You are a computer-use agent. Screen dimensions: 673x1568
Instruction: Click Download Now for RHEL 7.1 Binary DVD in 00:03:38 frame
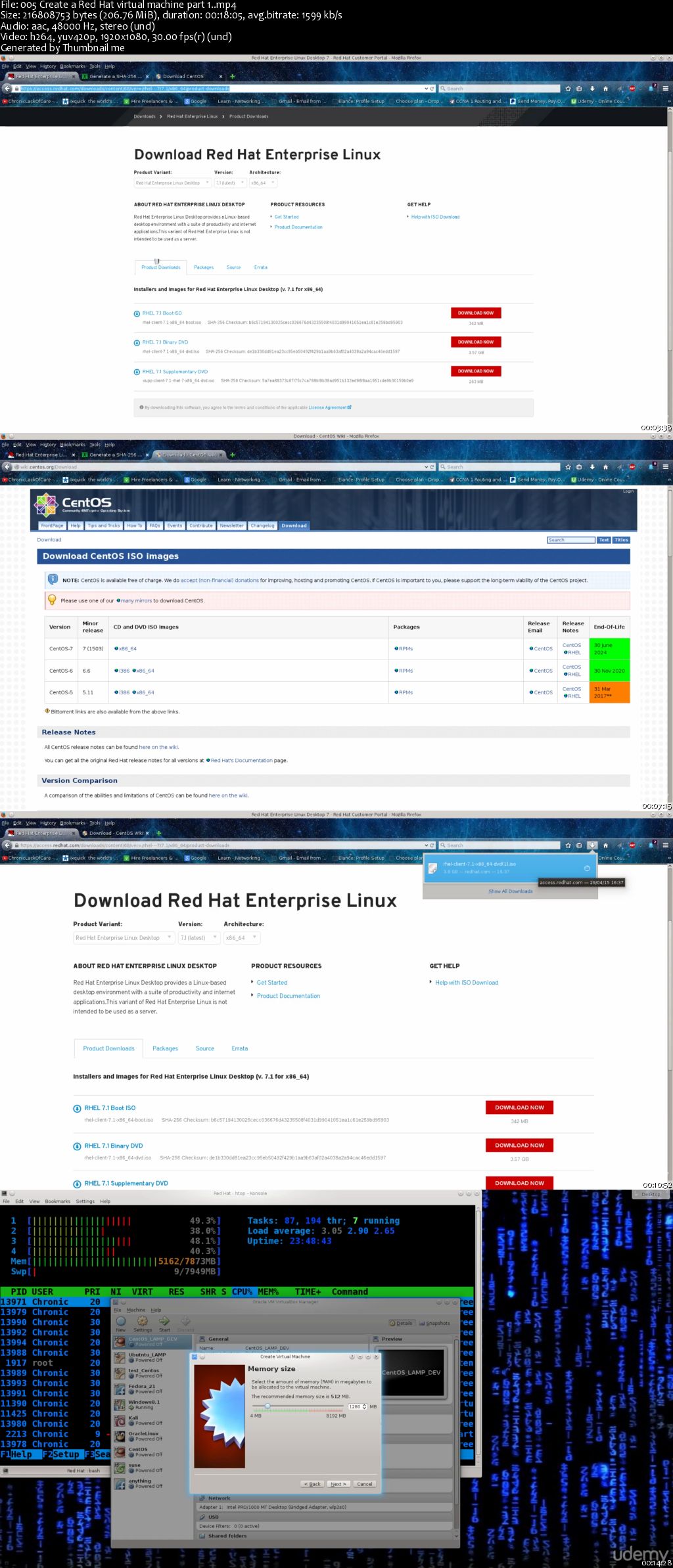[476, 342]
